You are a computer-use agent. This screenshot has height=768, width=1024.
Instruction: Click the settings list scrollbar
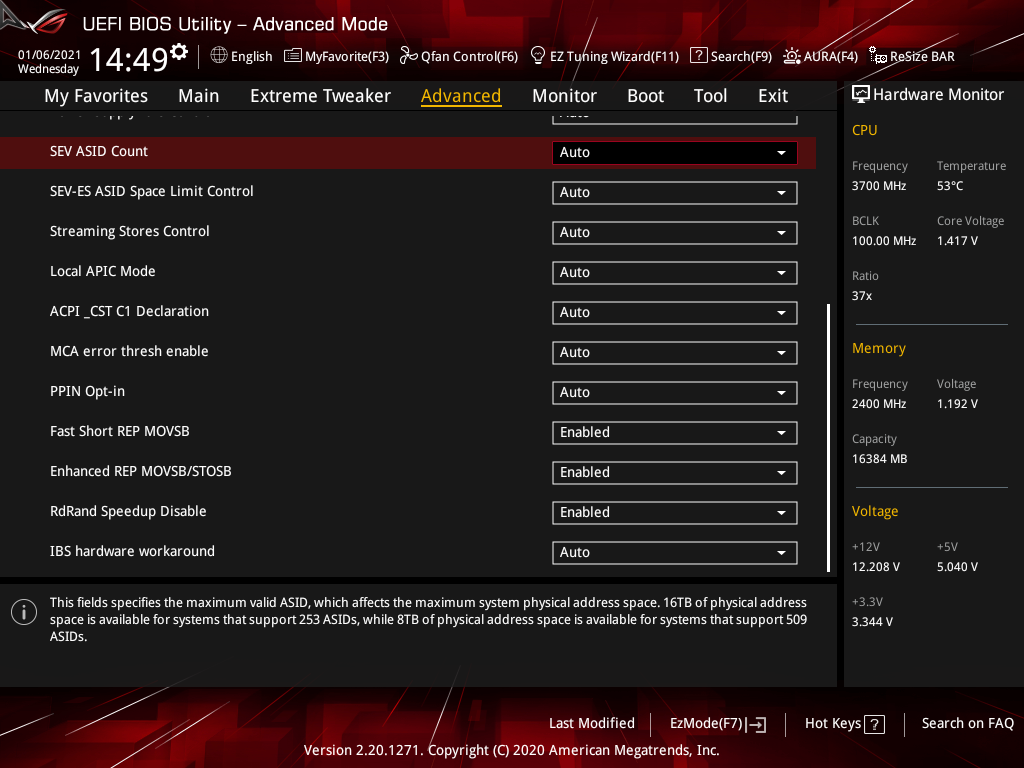(829, 438)
